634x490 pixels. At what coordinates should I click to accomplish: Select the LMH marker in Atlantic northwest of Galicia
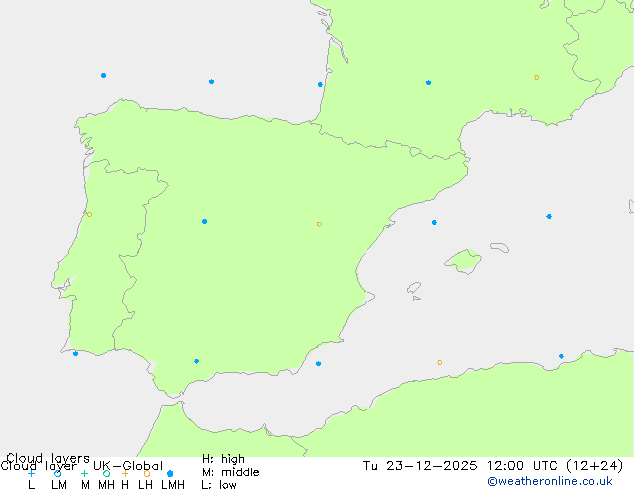[104, 76]
